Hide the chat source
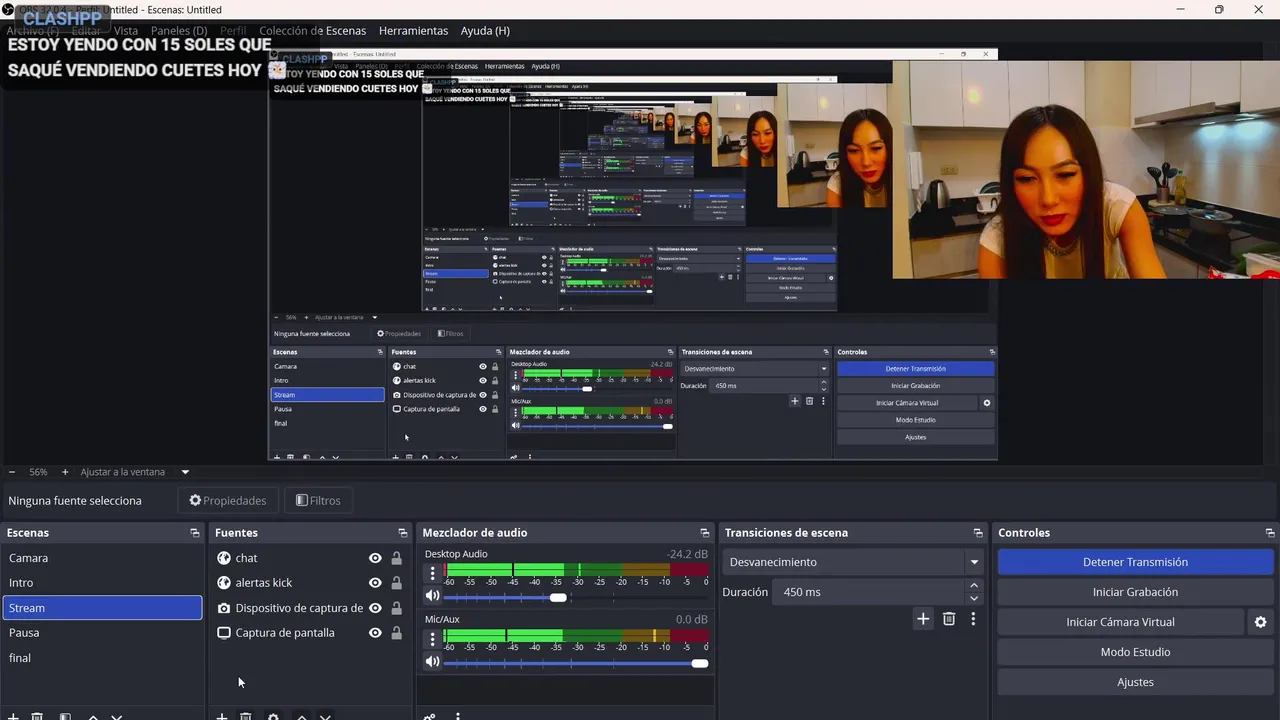This screenshot has height=720, width=1280. coord(375,558)
